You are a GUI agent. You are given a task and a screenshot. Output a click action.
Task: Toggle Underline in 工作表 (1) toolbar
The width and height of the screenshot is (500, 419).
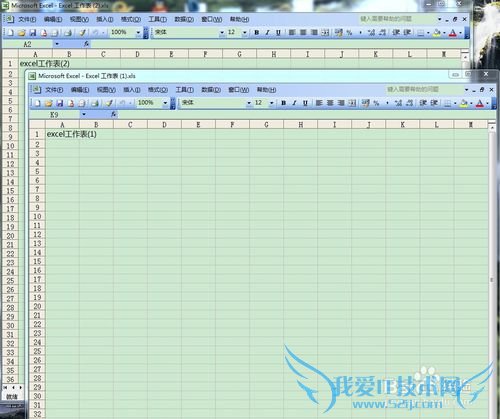tap(305, 103)
